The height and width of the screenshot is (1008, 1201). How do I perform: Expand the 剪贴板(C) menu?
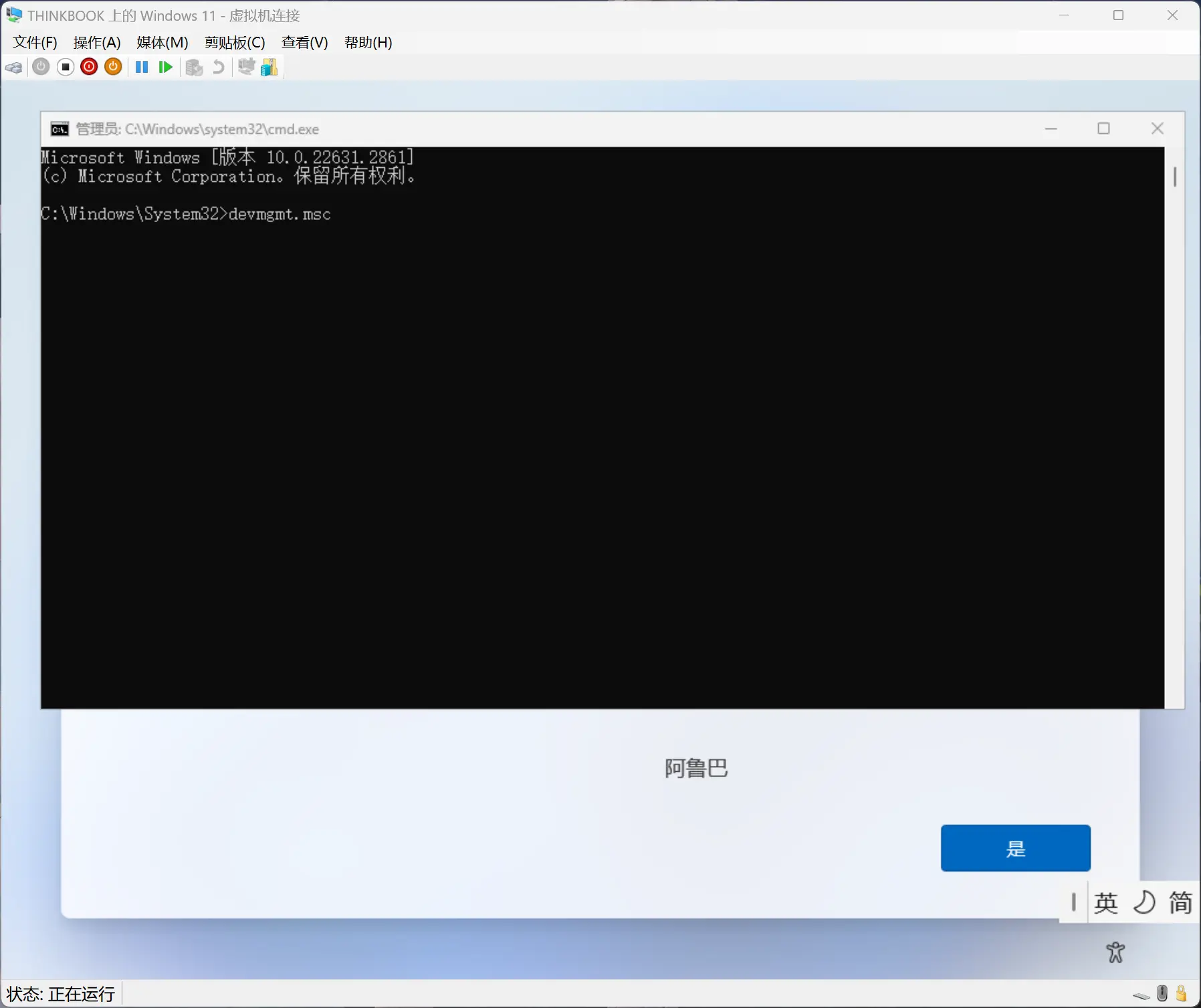(x=235, y=43)
